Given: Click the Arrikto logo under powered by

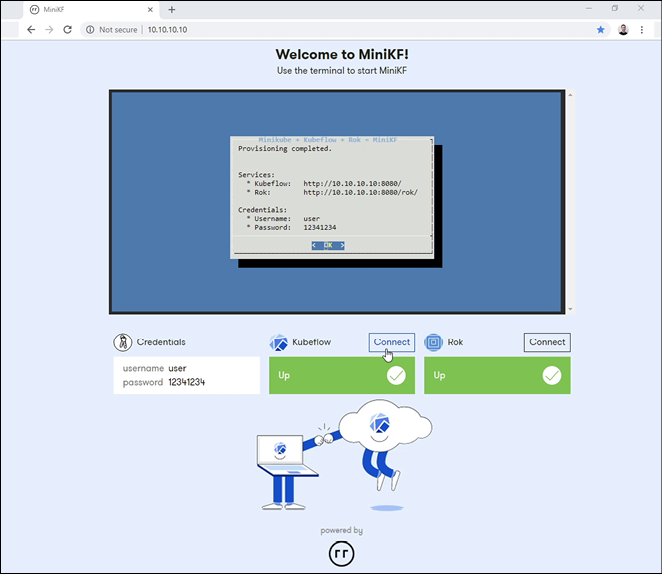Looking at the screenshot, I should click(x=342, y=554).
